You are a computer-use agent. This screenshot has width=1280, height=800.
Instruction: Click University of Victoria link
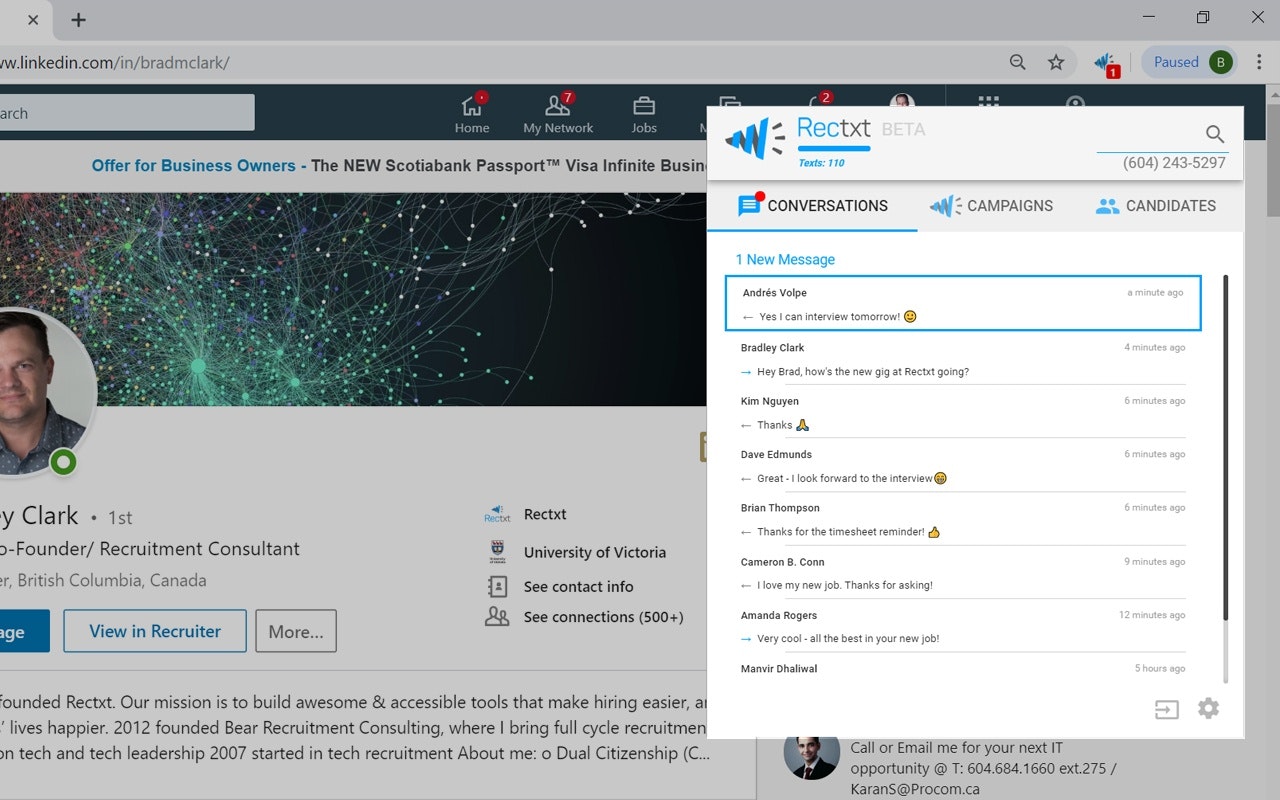(594, 552)
